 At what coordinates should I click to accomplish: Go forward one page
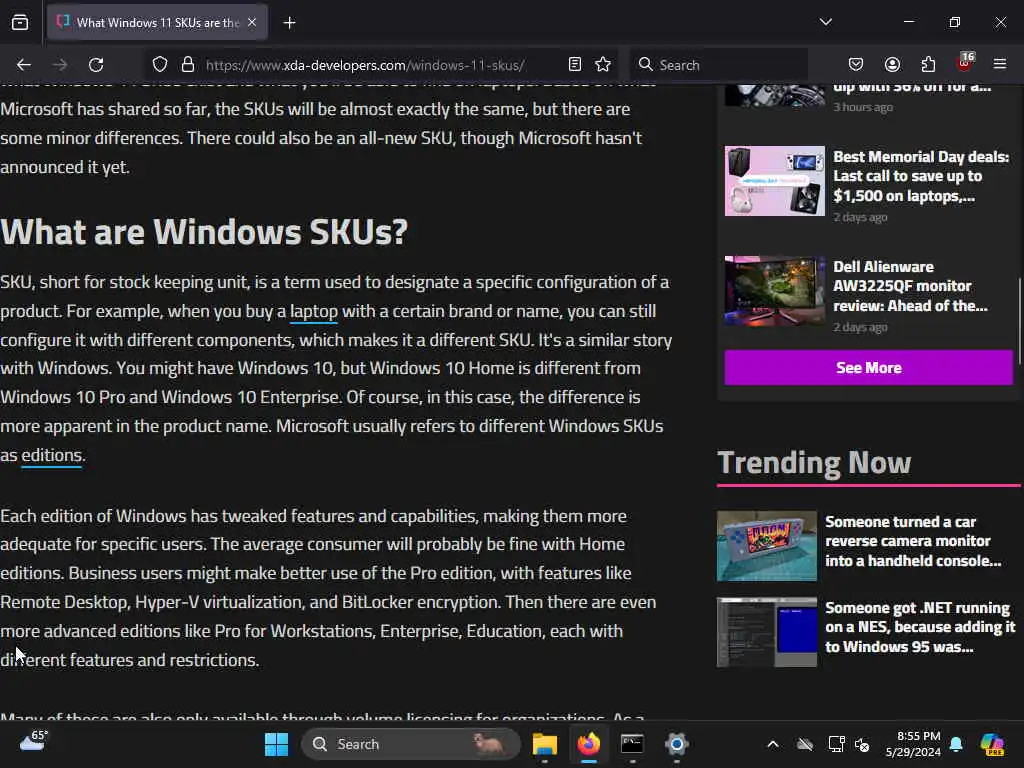[60, 65]
